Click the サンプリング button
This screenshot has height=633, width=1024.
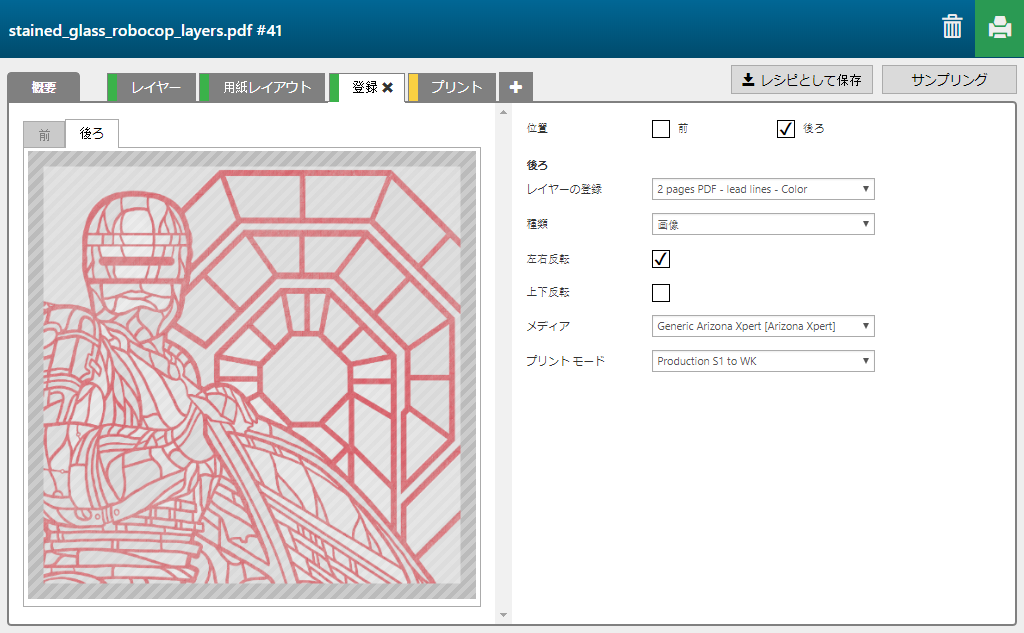949,80
